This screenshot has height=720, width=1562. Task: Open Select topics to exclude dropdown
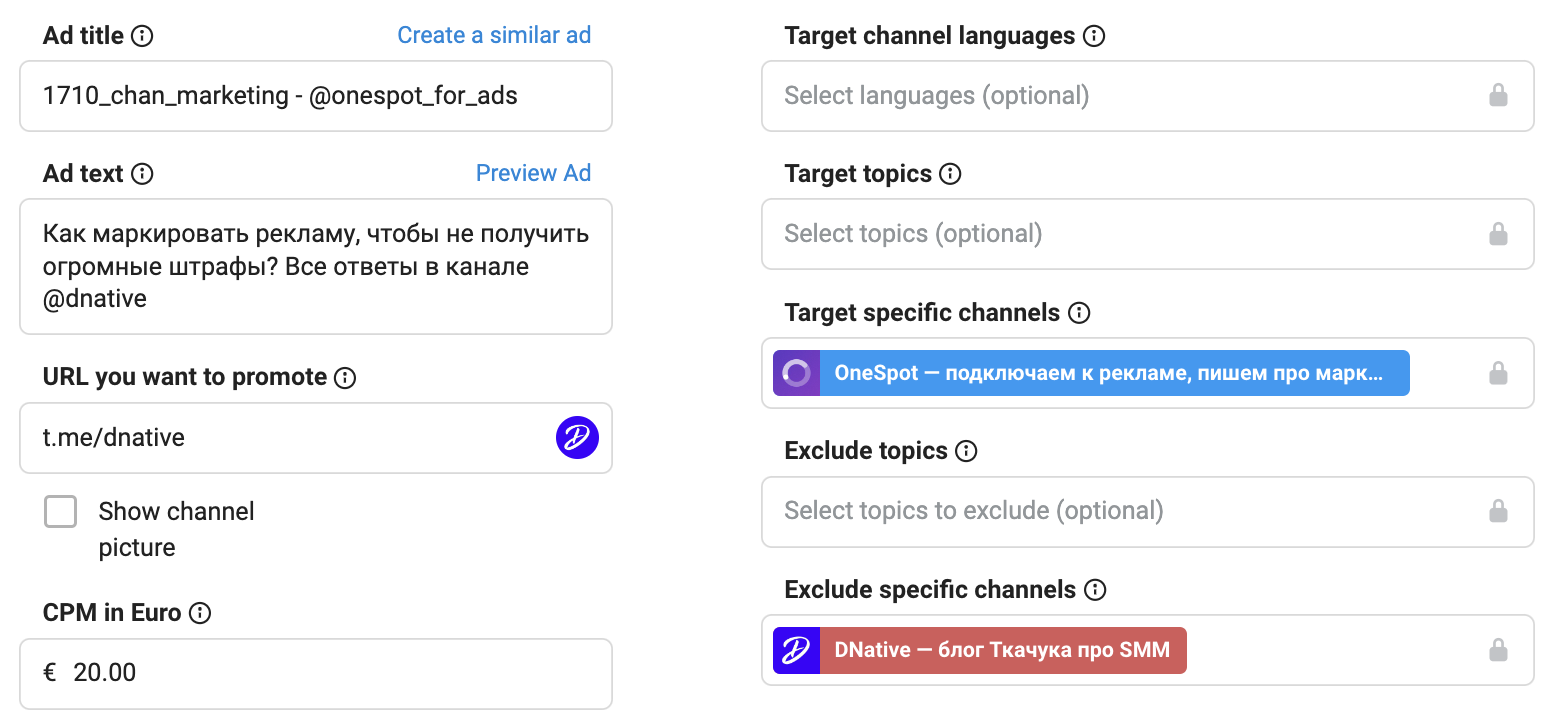1147,511
